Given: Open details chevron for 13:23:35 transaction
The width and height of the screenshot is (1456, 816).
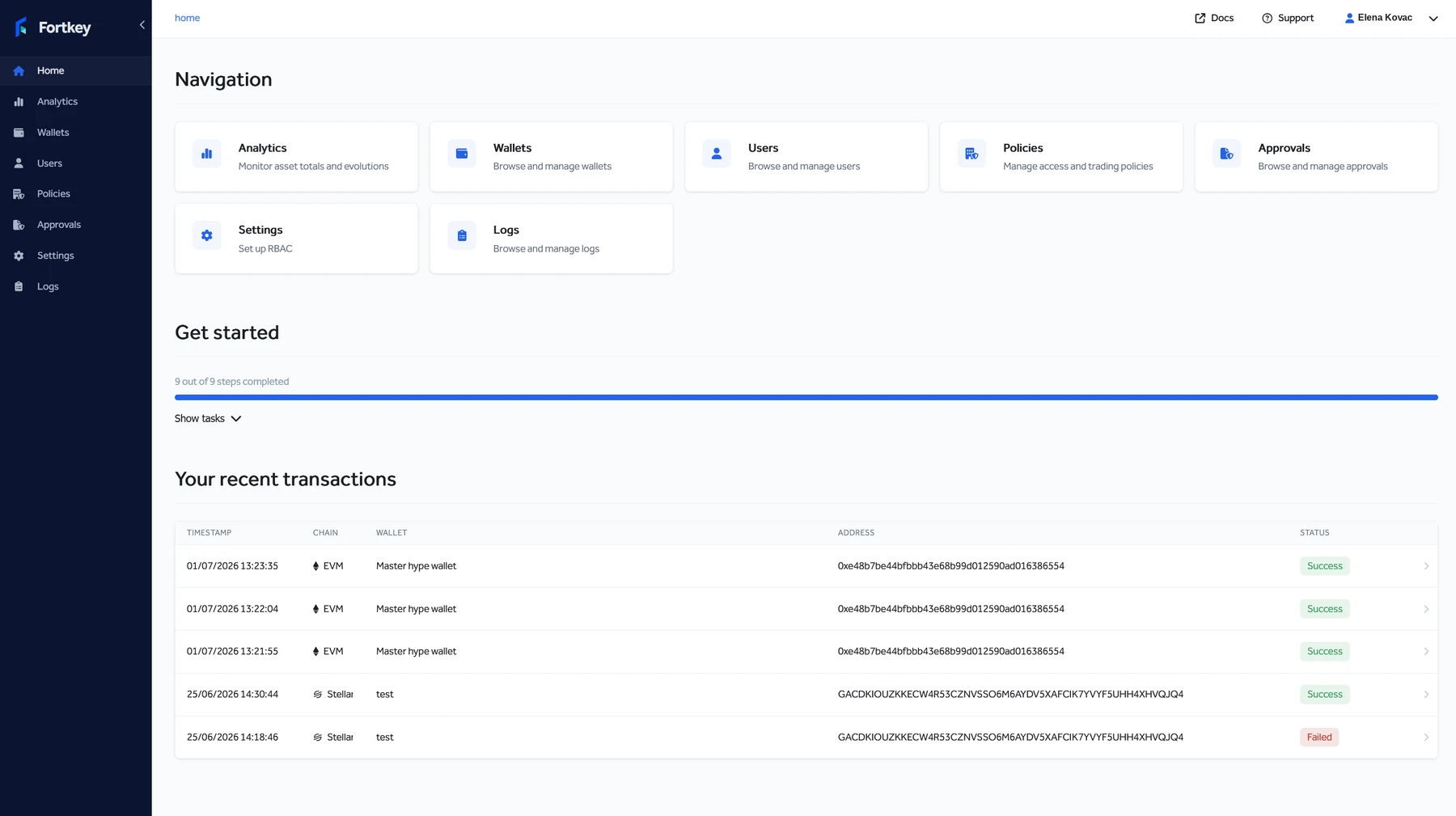Looking at the screenshot, I should (1426, 566).
